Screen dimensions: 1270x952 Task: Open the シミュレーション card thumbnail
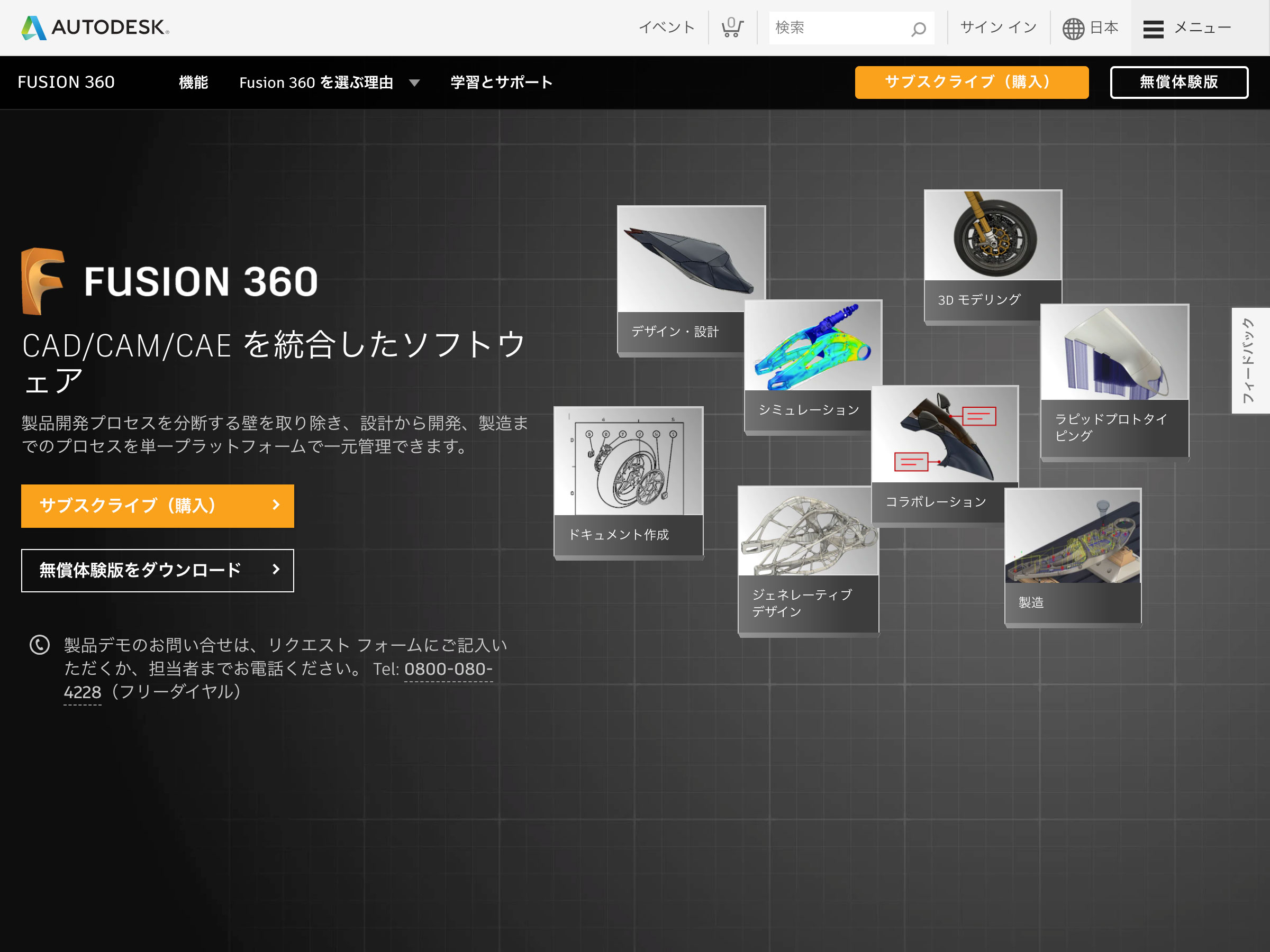813,345
